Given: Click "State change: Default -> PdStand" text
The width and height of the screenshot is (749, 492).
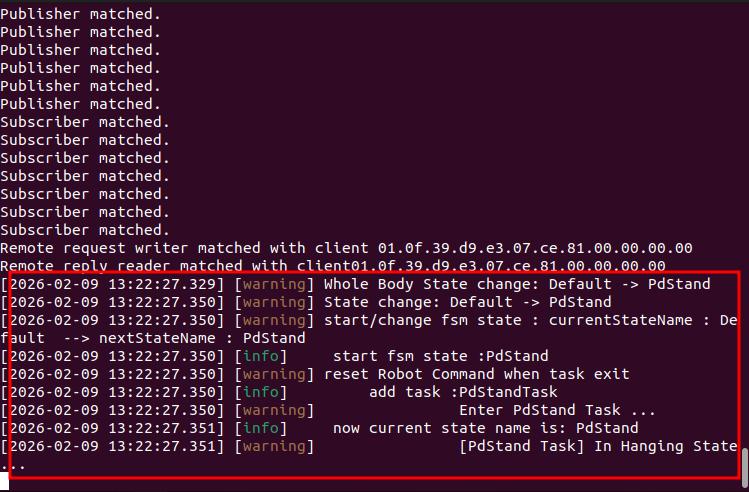Looking at the screenshot, I should point(468,302).
